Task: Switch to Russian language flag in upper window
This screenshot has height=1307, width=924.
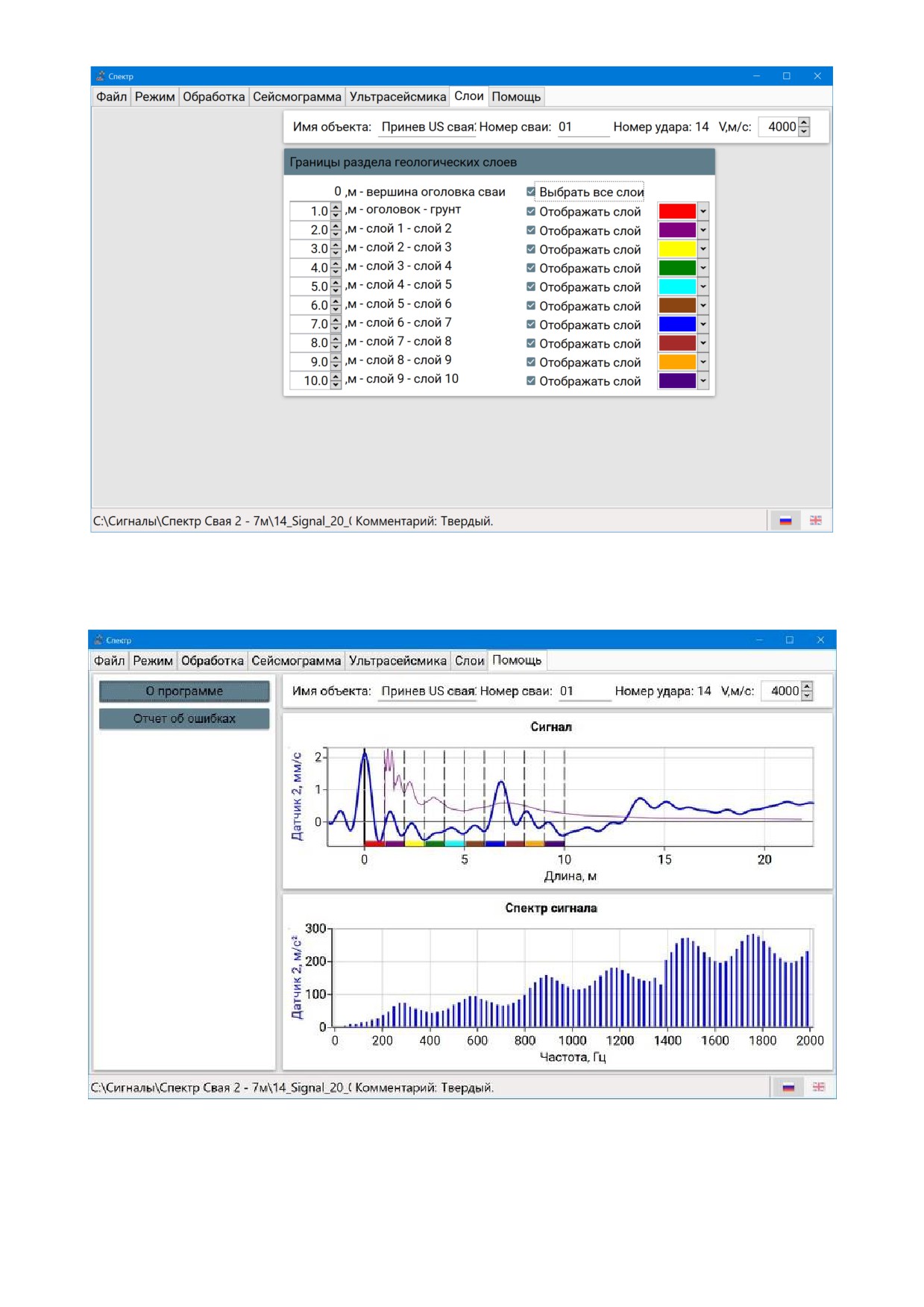Action: tap(785, 521)
